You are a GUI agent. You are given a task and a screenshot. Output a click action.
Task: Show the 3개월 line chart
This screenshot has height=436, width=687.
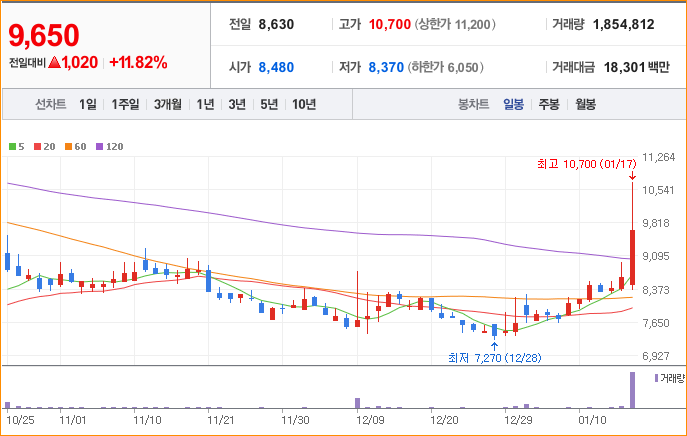167,104
